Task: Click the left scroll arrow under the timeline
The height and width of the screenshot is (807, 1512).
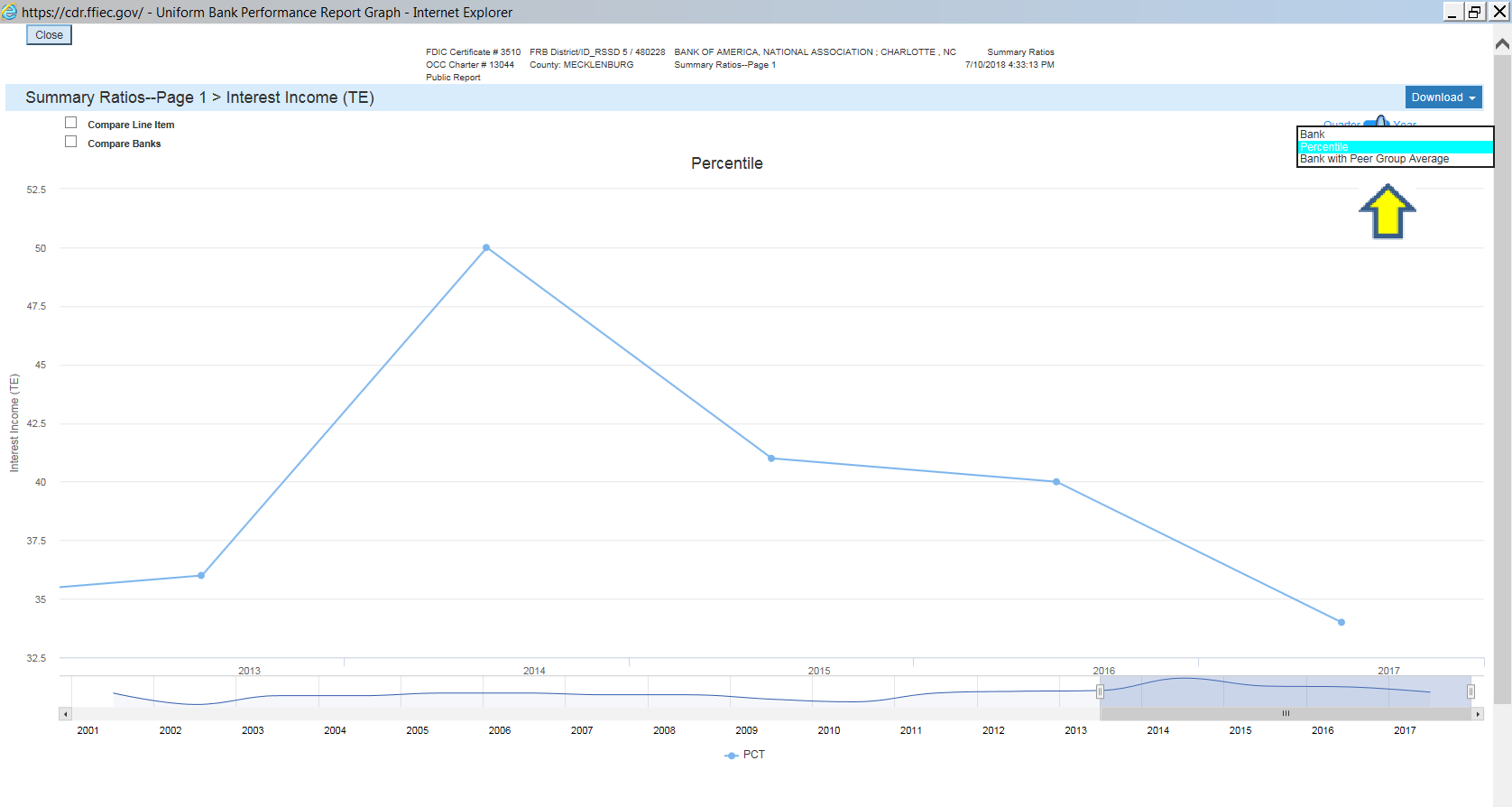Action: (65, 714)
